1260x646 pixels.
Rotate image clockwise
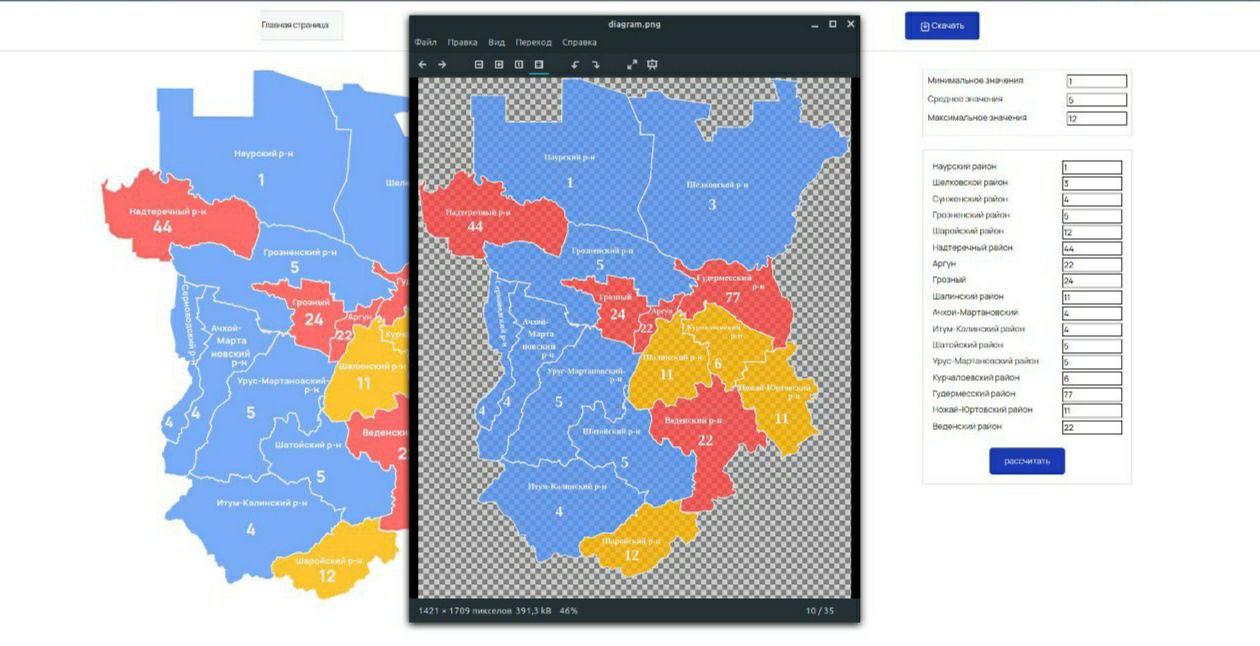[595, 64]
